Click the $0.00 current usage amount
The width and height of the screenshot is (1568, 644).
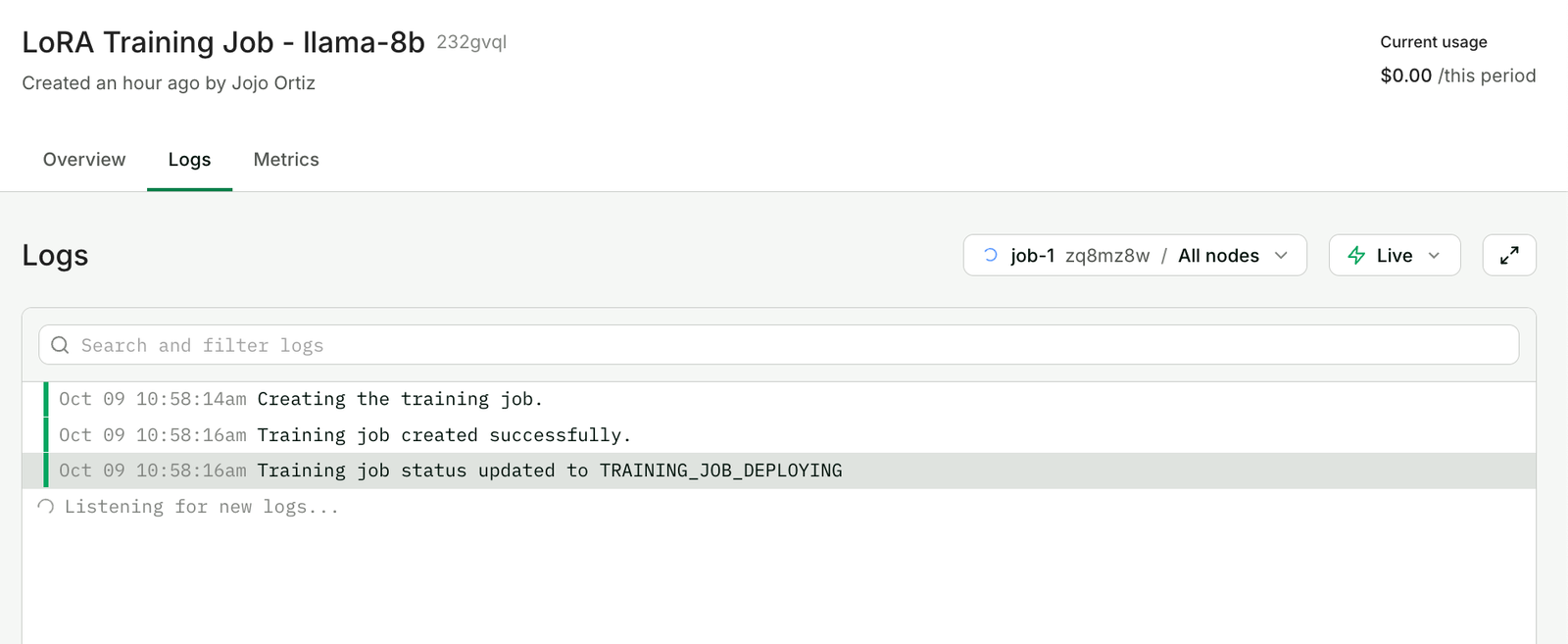[1405, 75]
